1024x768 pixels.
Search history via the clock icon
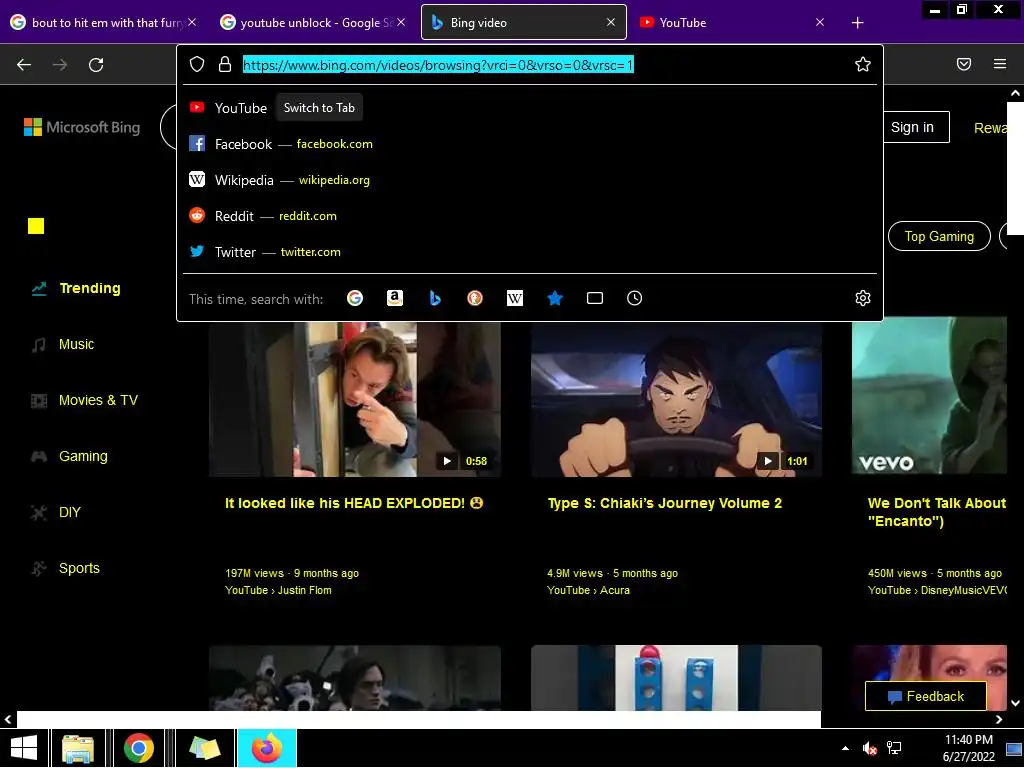pos(635,298)
